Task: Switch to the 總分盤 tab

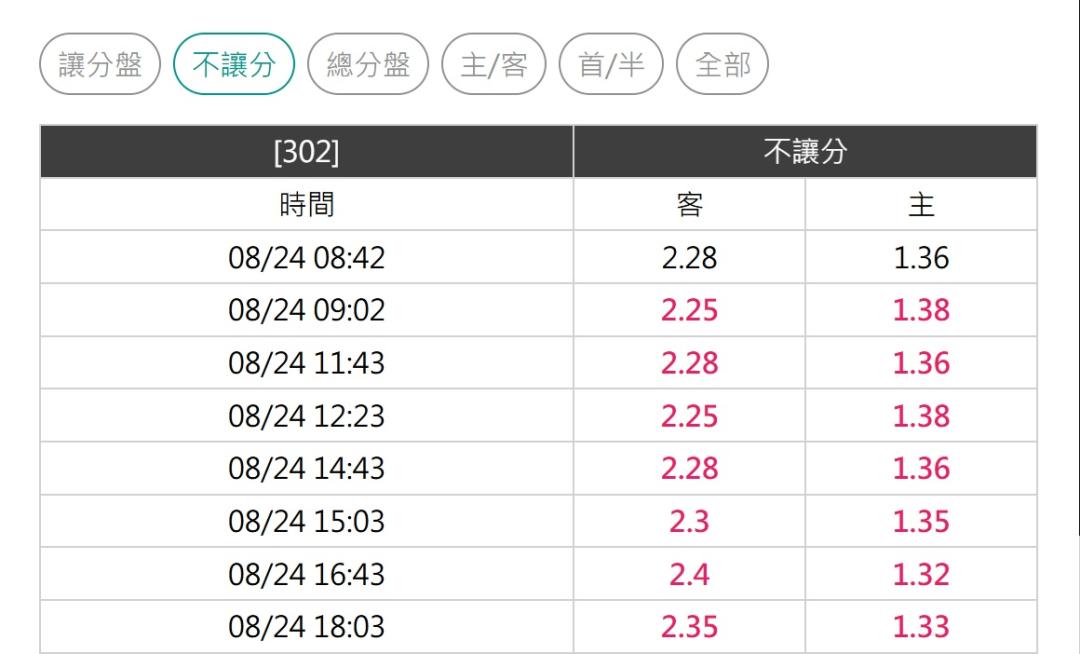Action: coord(368,64)
